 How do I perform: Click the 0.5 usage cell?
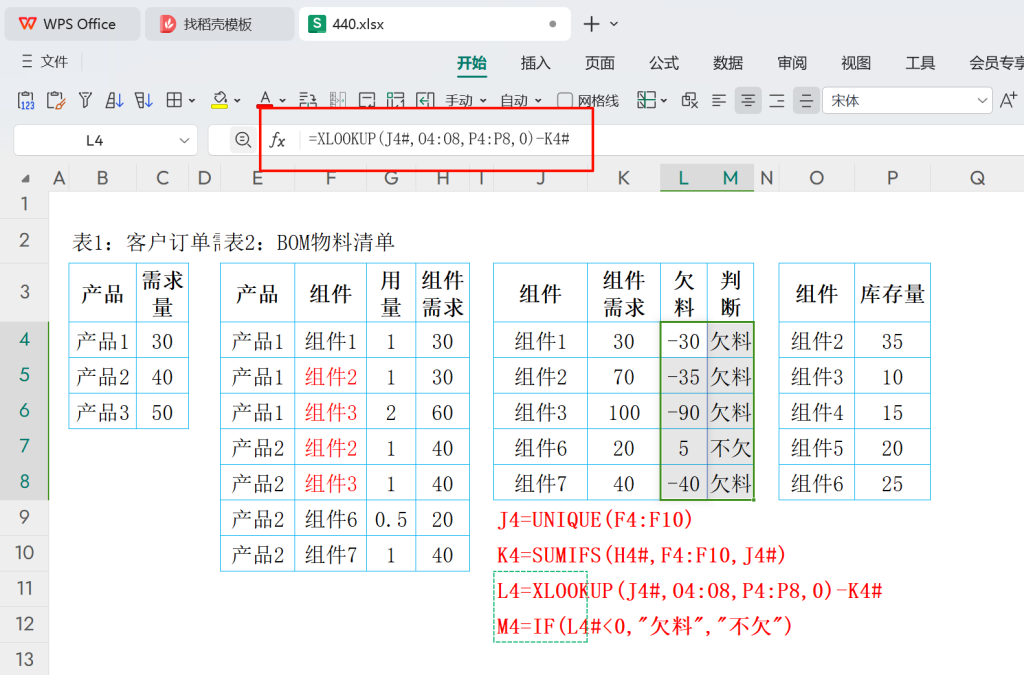point(391,520)
